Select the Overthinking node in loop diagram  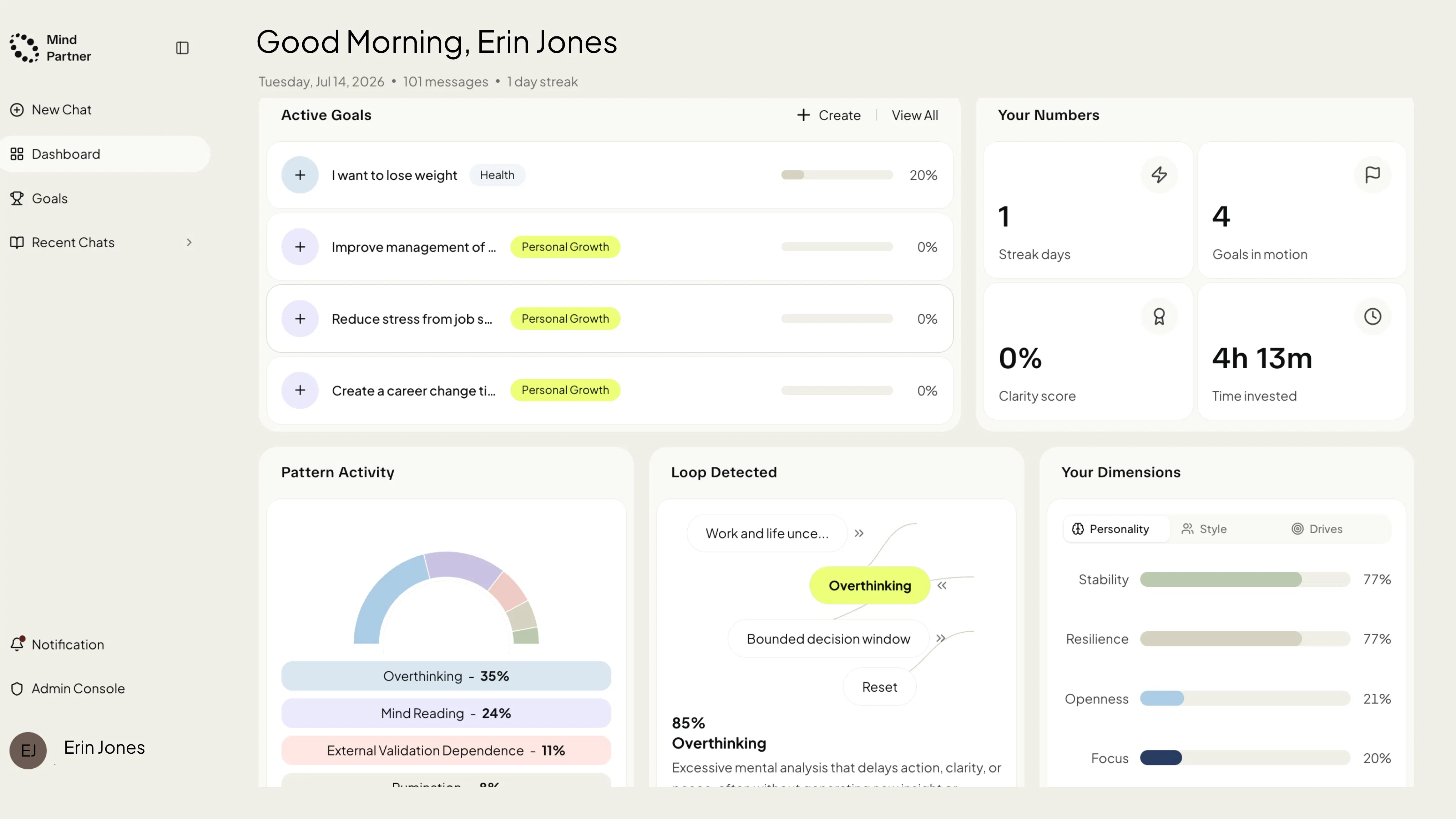tap(870, 586)
